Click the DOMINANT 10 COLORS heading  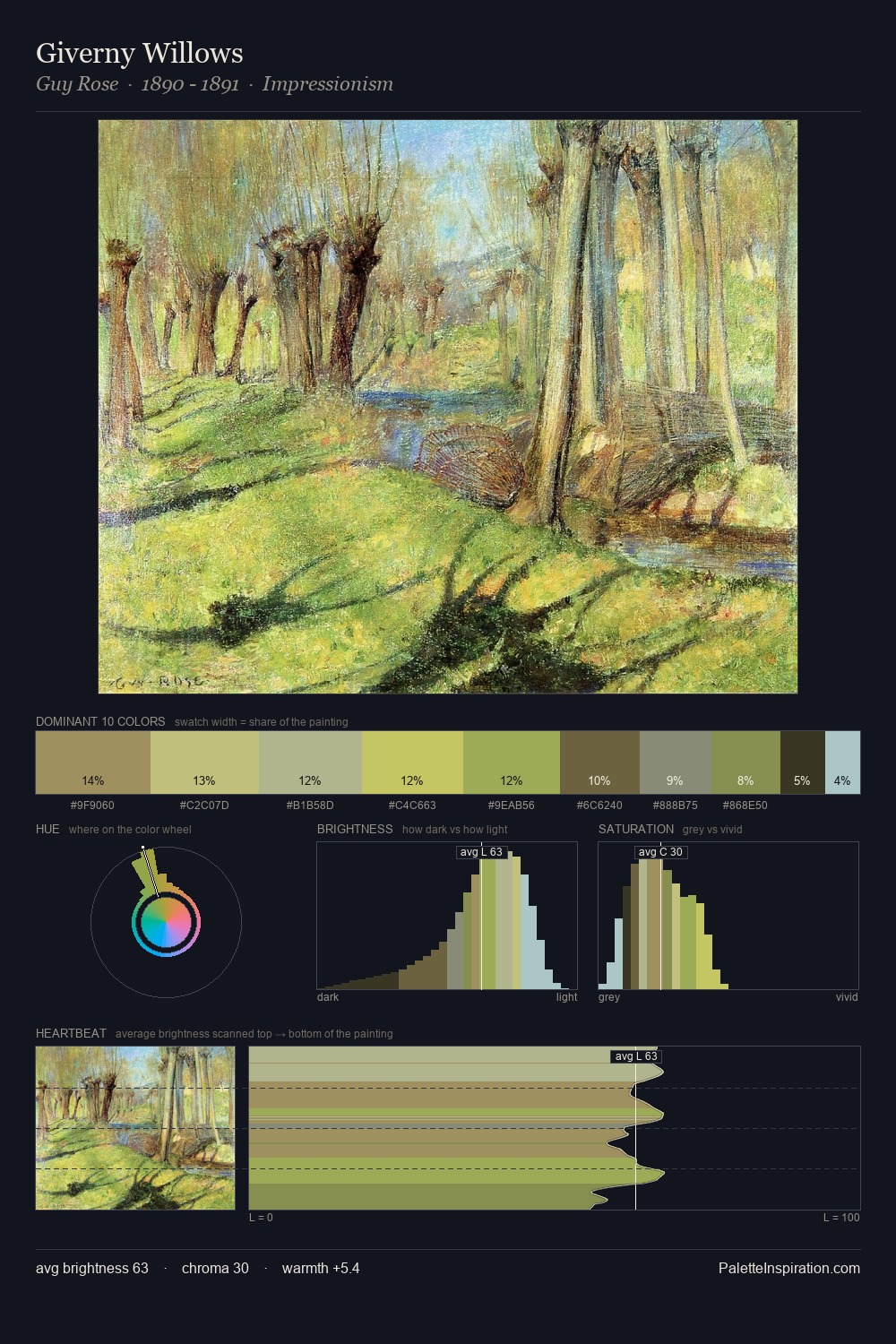[100, 721]
